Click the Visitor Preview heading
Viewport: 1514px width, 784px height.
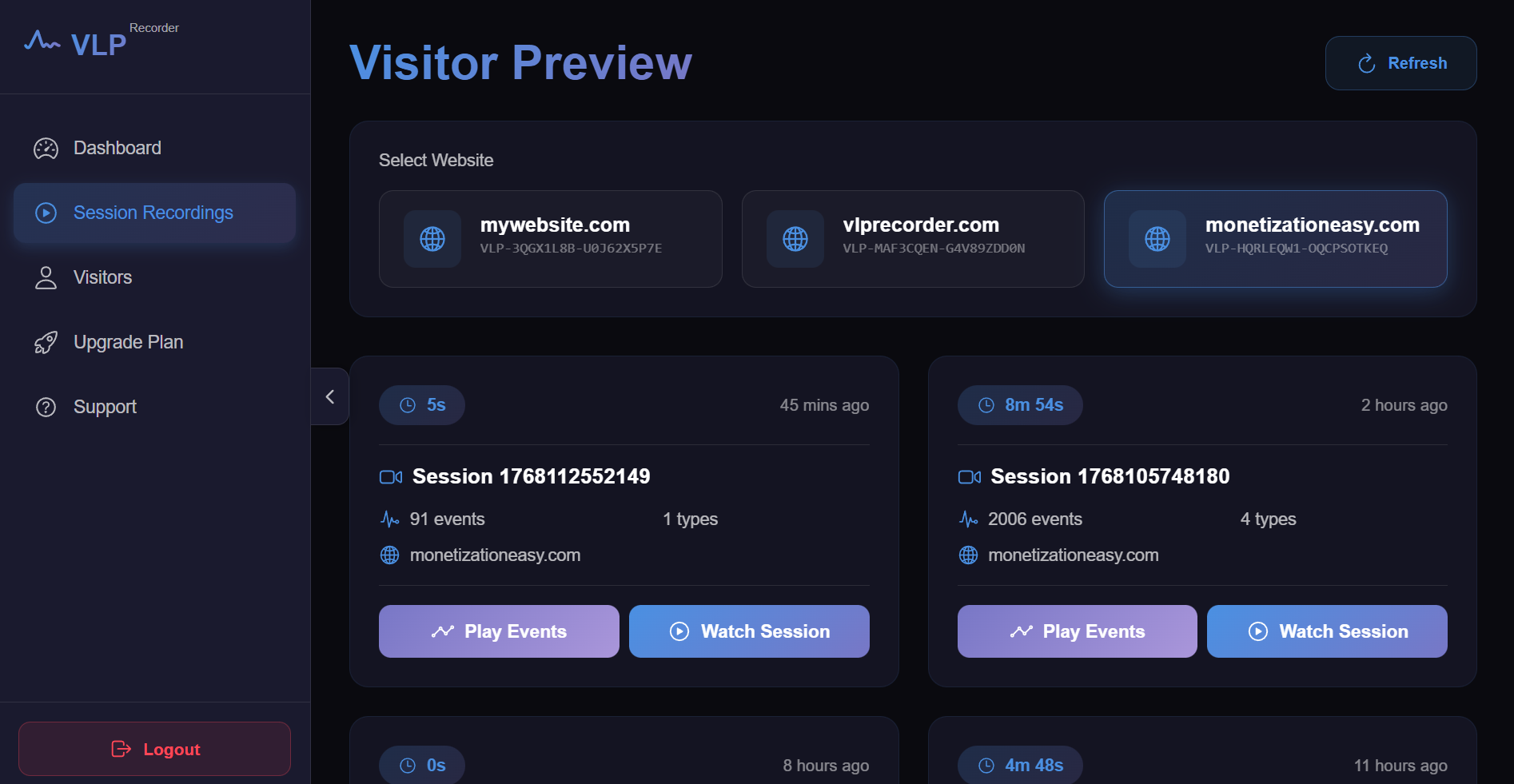click(520, 62)
